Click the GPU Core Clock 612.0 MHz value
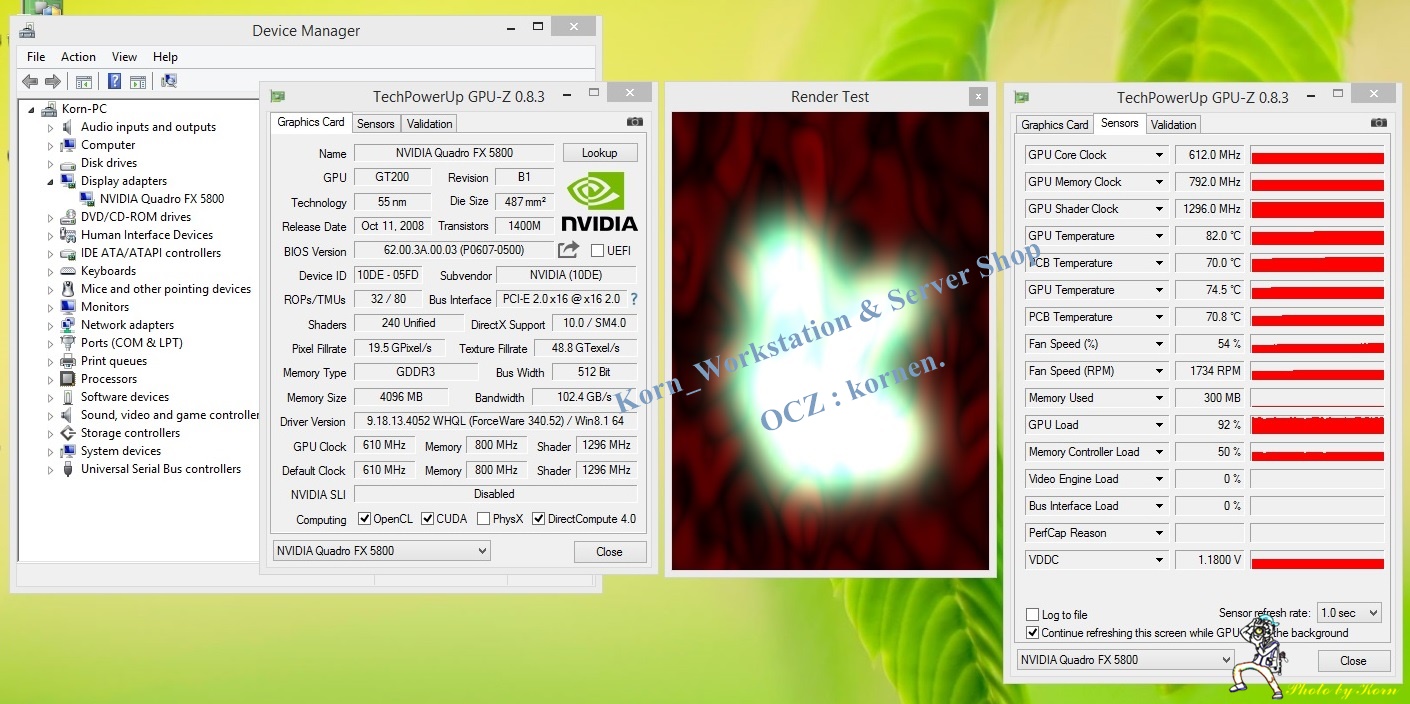Screen dimensions: 1410x704 coord(1210,155)
